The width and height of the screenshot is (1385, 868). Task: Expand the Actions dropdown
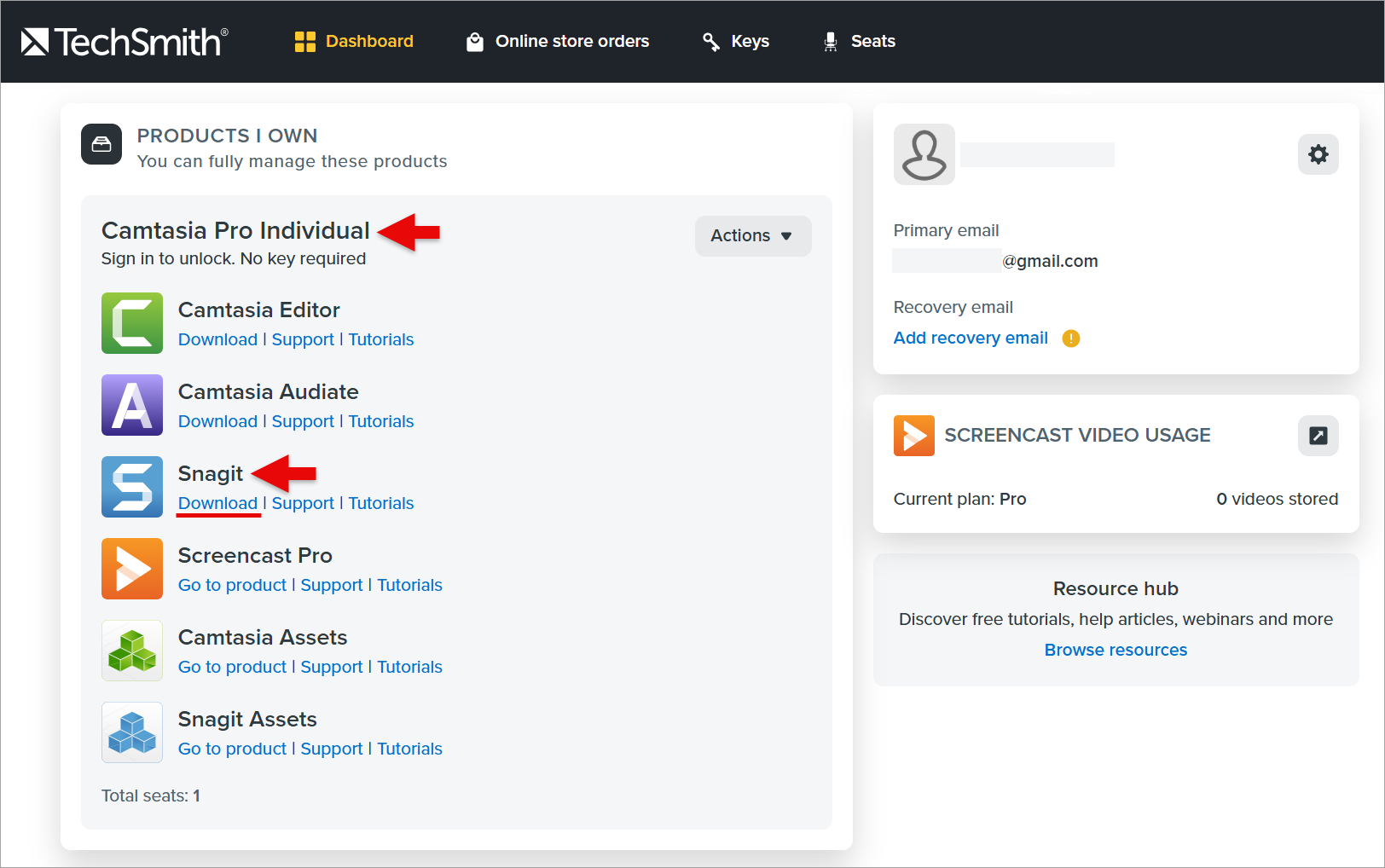(753, 235)
